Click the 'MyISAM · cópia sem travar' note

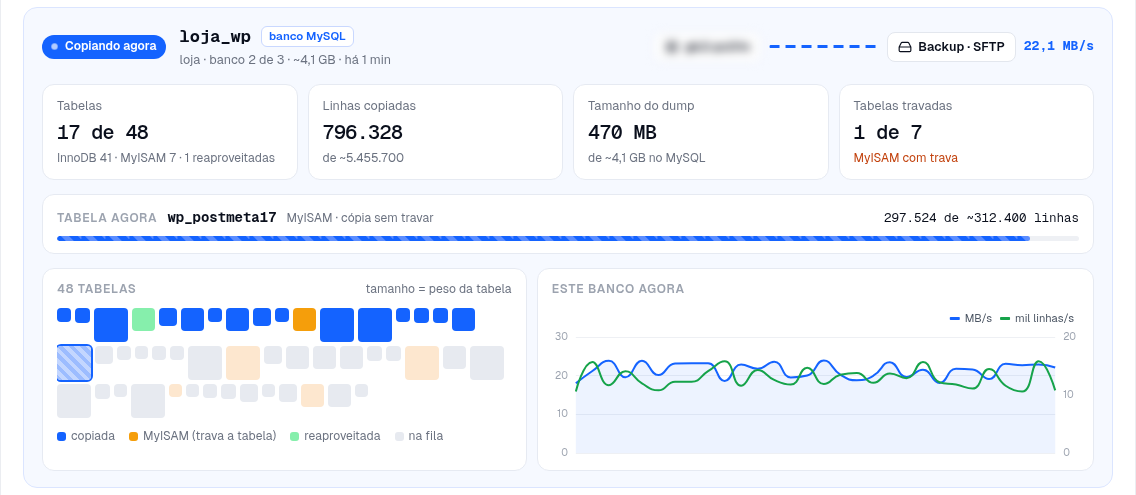tap(360, 217)
